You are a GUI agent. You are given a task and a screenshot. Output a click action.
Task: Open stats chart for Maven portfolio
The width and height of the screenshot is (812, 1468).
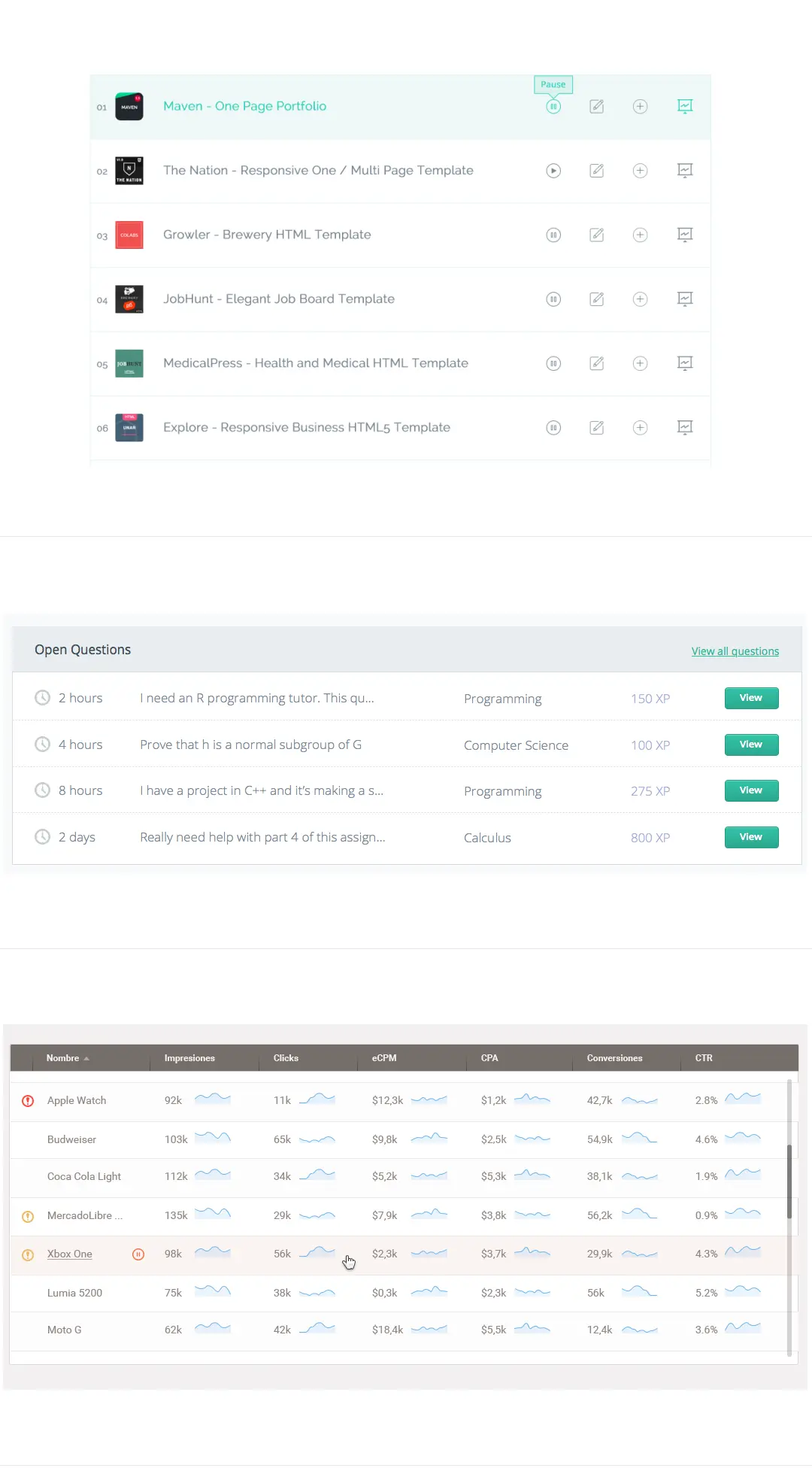(x=685, y=106)
